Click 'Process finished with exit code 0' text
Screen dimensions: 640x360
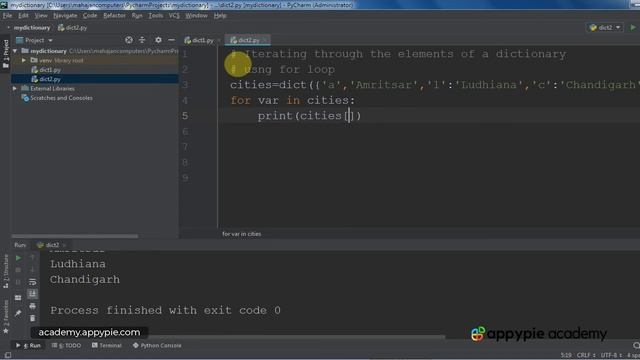pos(165,311)
